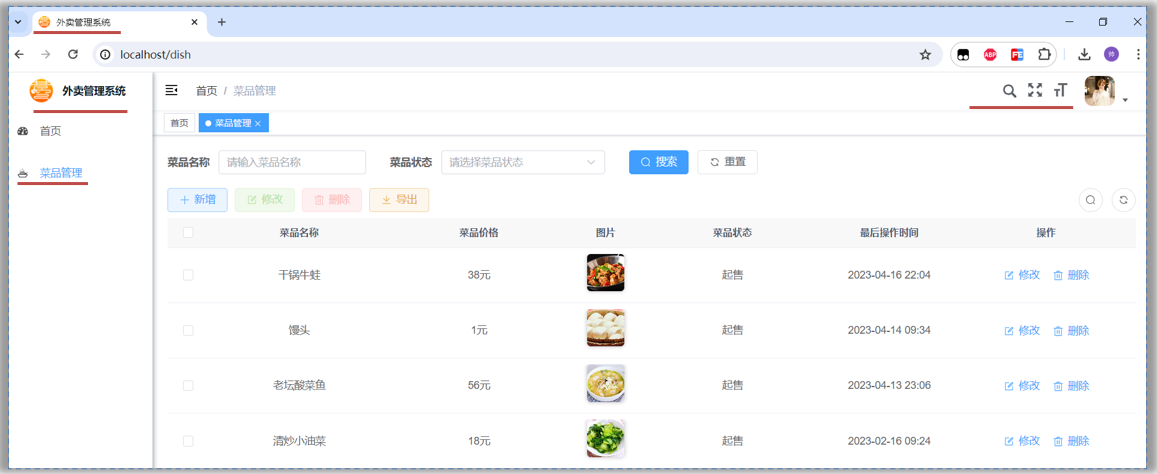
Task: Focus the 菜品名称 input field
Action: pyautogui.click(x=292, y=162)
